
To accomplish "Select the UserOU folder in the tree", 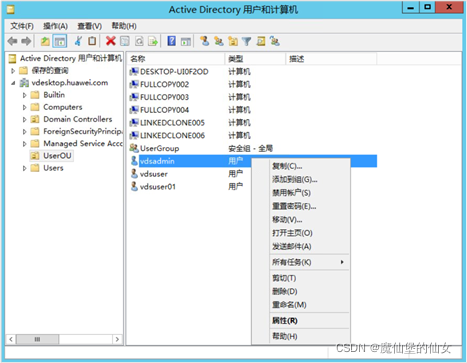I will [51, 156].
